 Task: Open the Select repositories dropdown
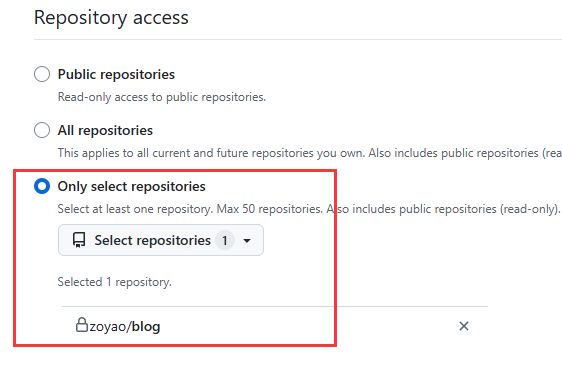click(x=161, y=240)
